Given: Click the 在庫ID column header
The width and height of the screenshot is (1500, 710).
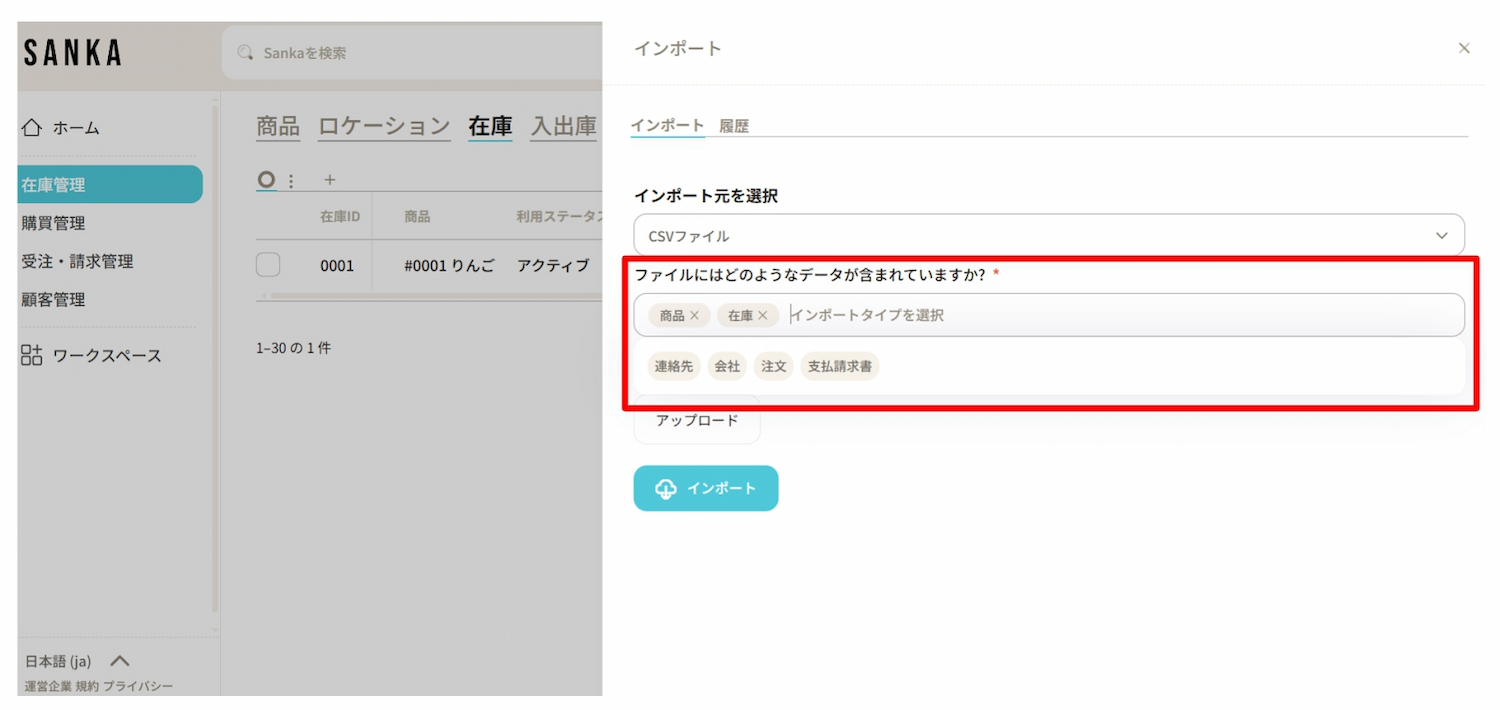Looking at the screenshot, I should click(340, 216).
